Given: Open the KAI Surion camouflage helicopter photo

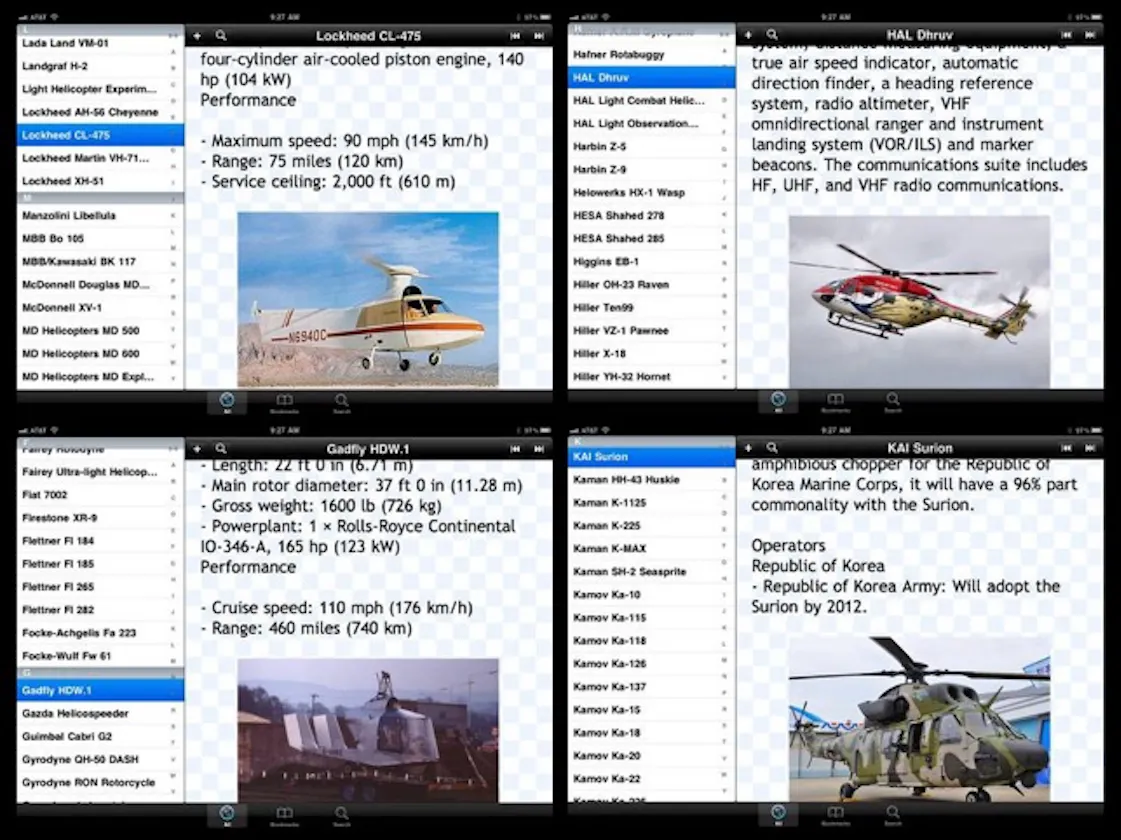Looking at the screenshot, I should [919, 718].
